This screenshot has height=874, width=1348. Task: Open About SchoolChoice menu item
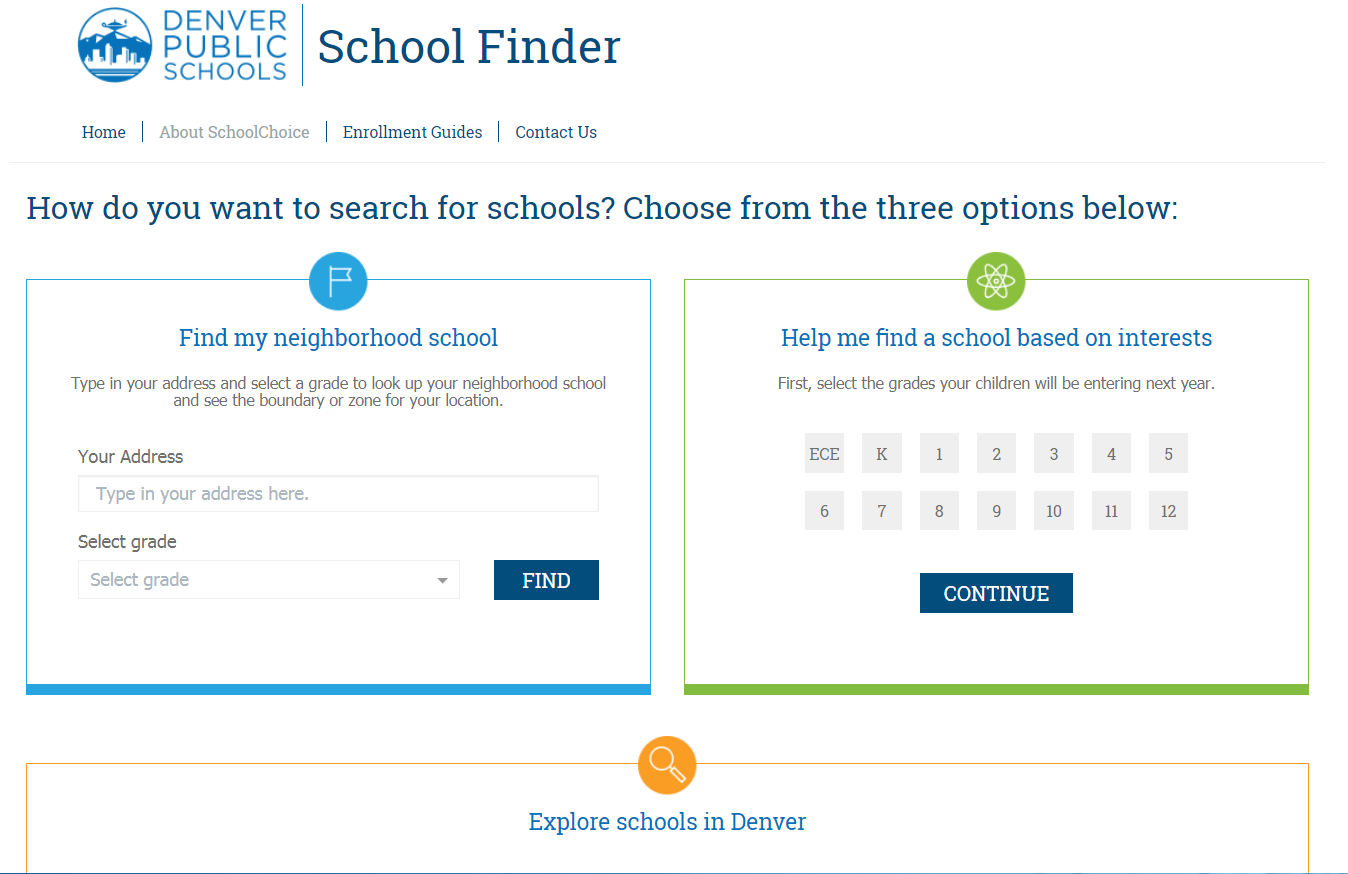(234, 132)
